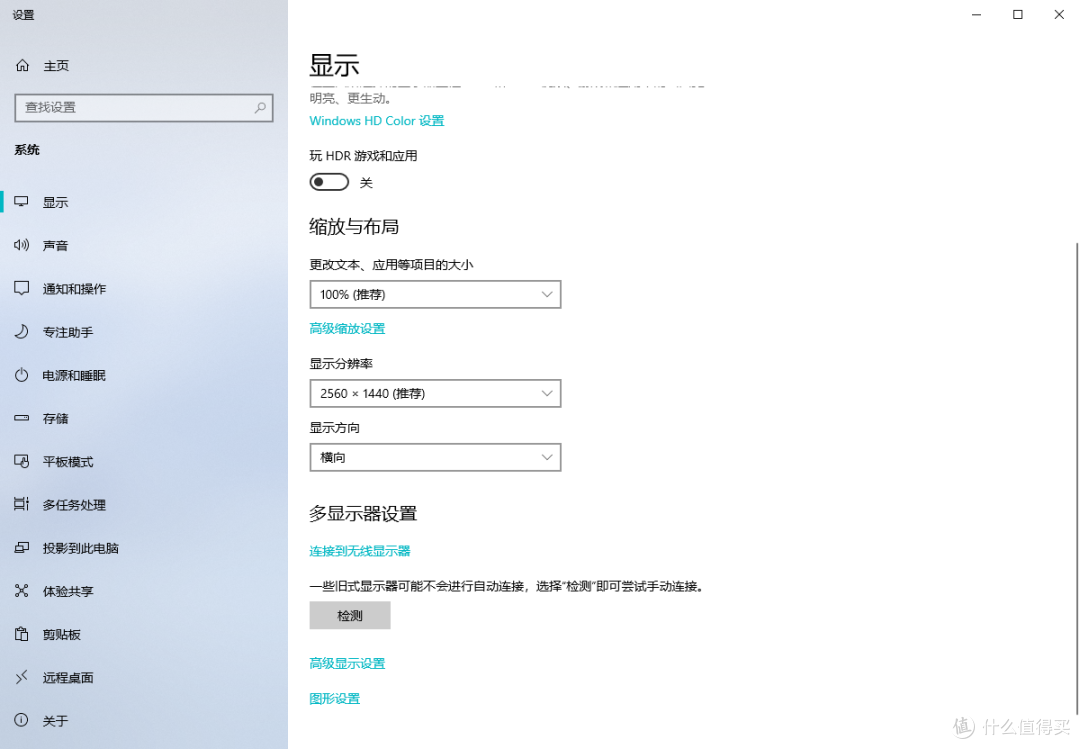Screen dimensions: 1080x749
Task: Open the 显示方向 dropdown
Action: coord(435,457)
